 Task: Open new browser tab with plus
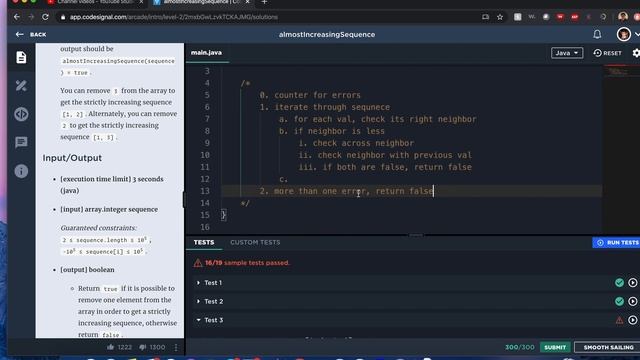pyautogui.click(x=264, y=2)
